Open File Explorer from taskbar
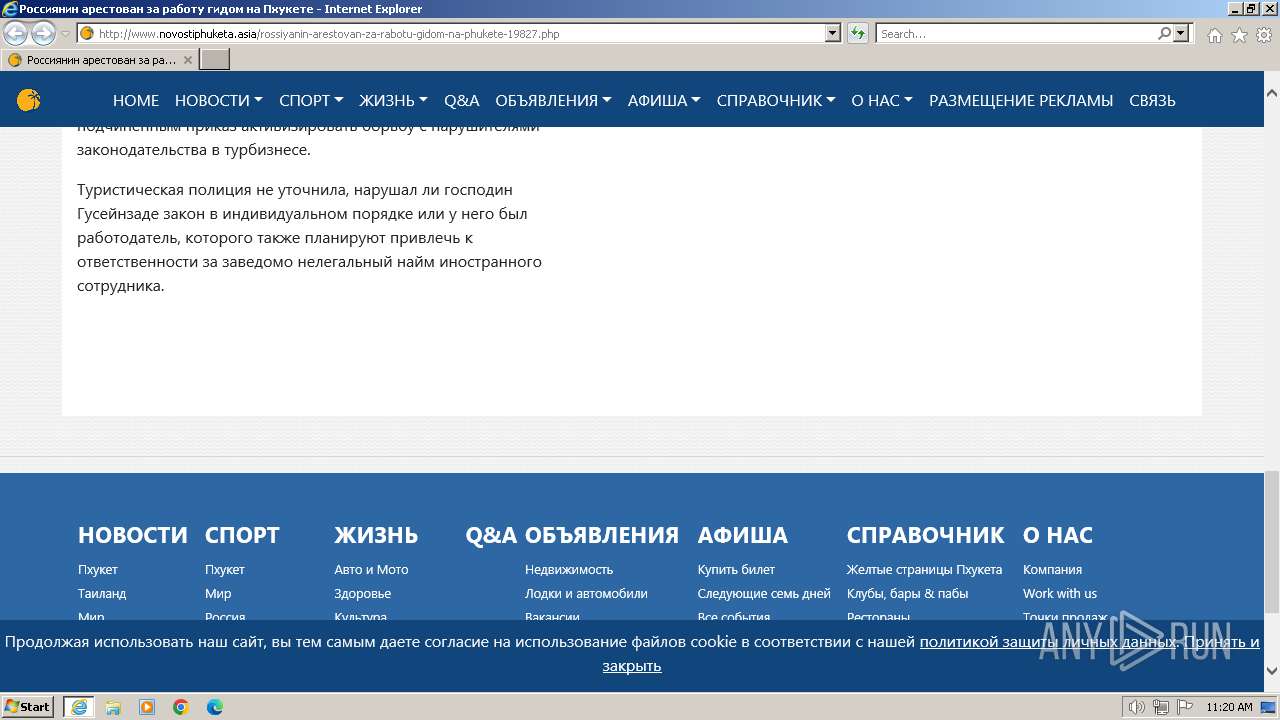Viewport: 1280px width, 720px height. [113, 707]
